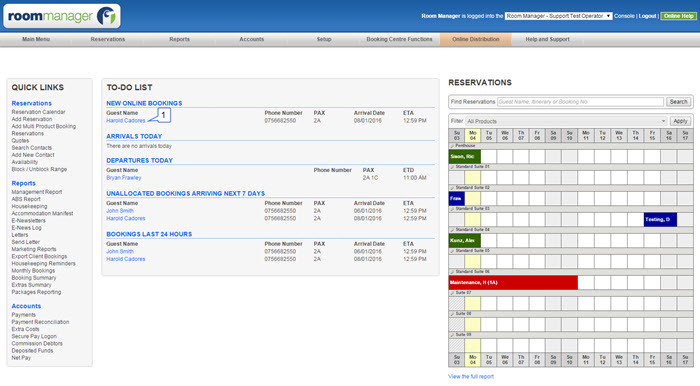The image size is (700, 386).
Task: Click the Logout link
Action: (647, 16)
